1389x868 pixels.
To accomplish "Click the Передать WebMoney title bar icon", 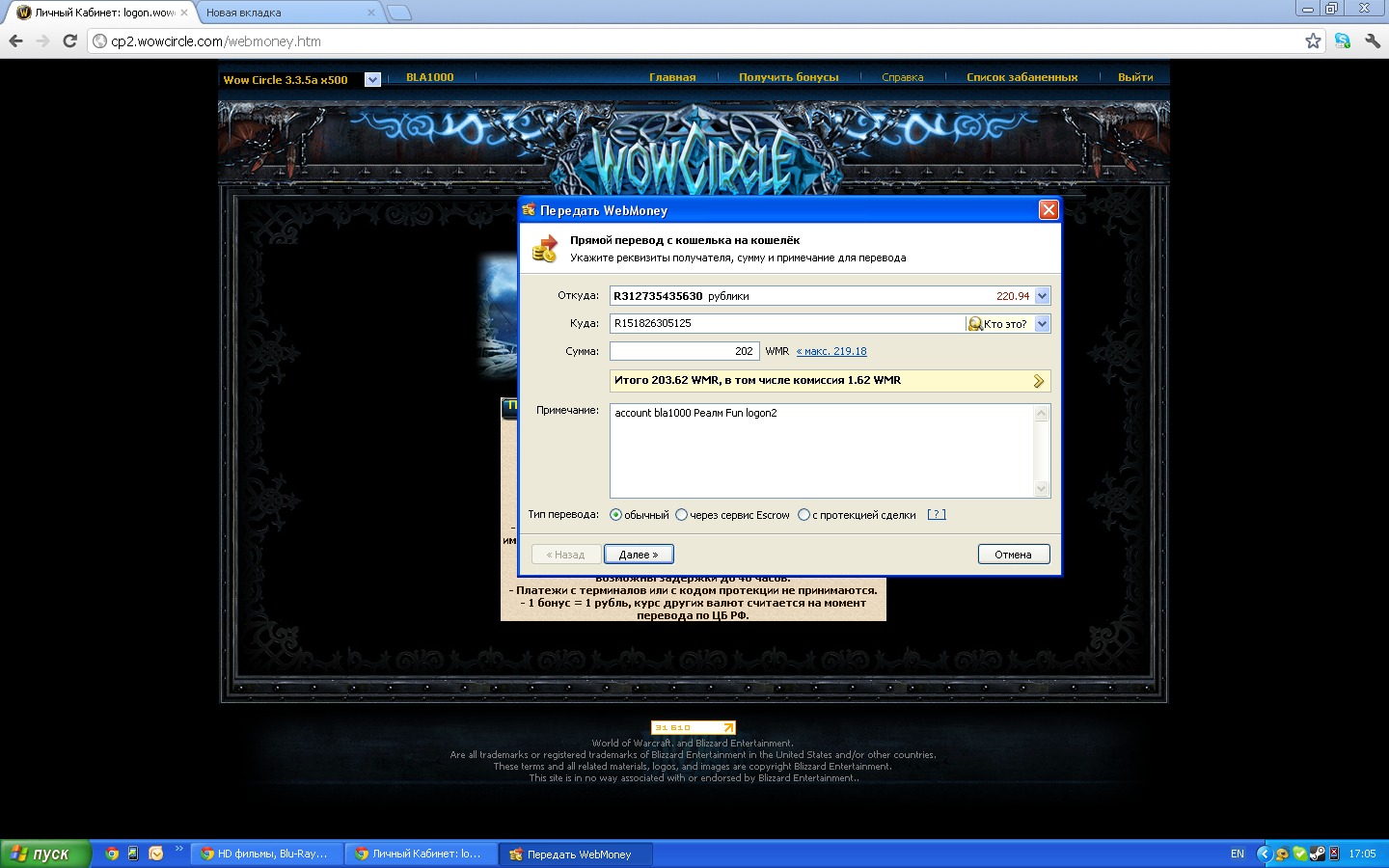I will 529,210.
